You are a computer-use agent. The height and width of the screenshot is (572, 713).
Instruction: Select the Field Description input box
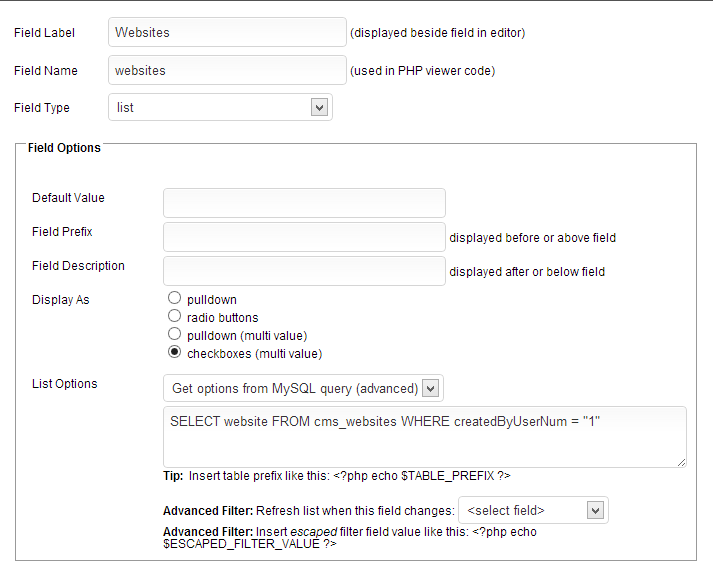click(304, 271)
